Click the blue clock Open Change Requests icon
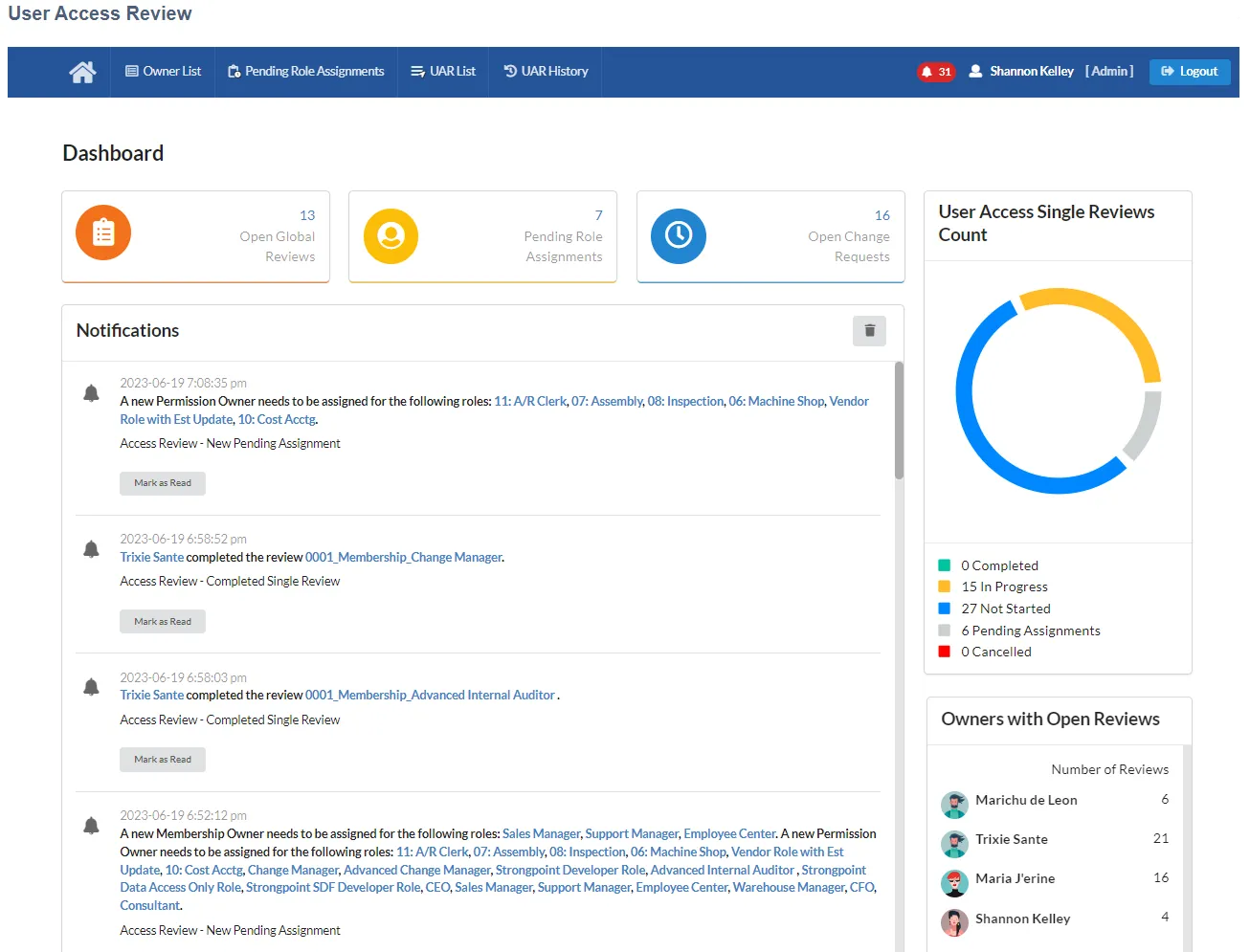The image size is (1250, 952). point(679,235)
